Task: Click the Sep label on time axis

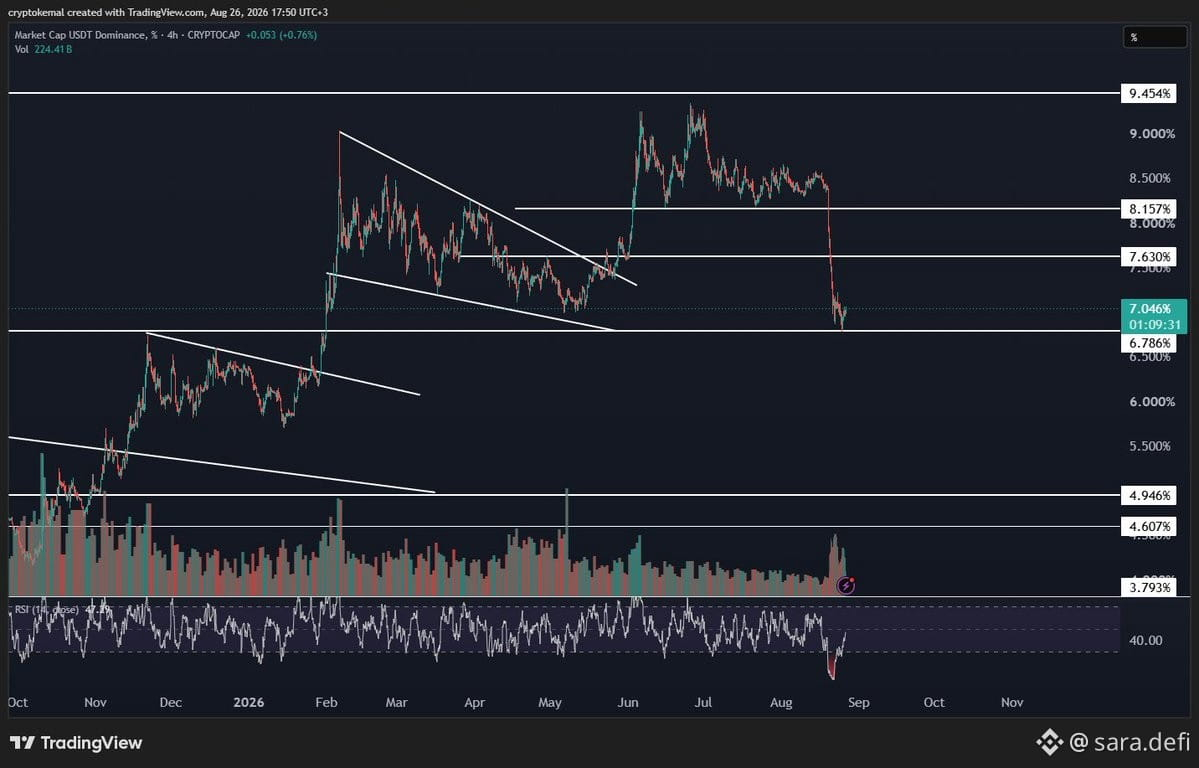Action: click(859, 702)
